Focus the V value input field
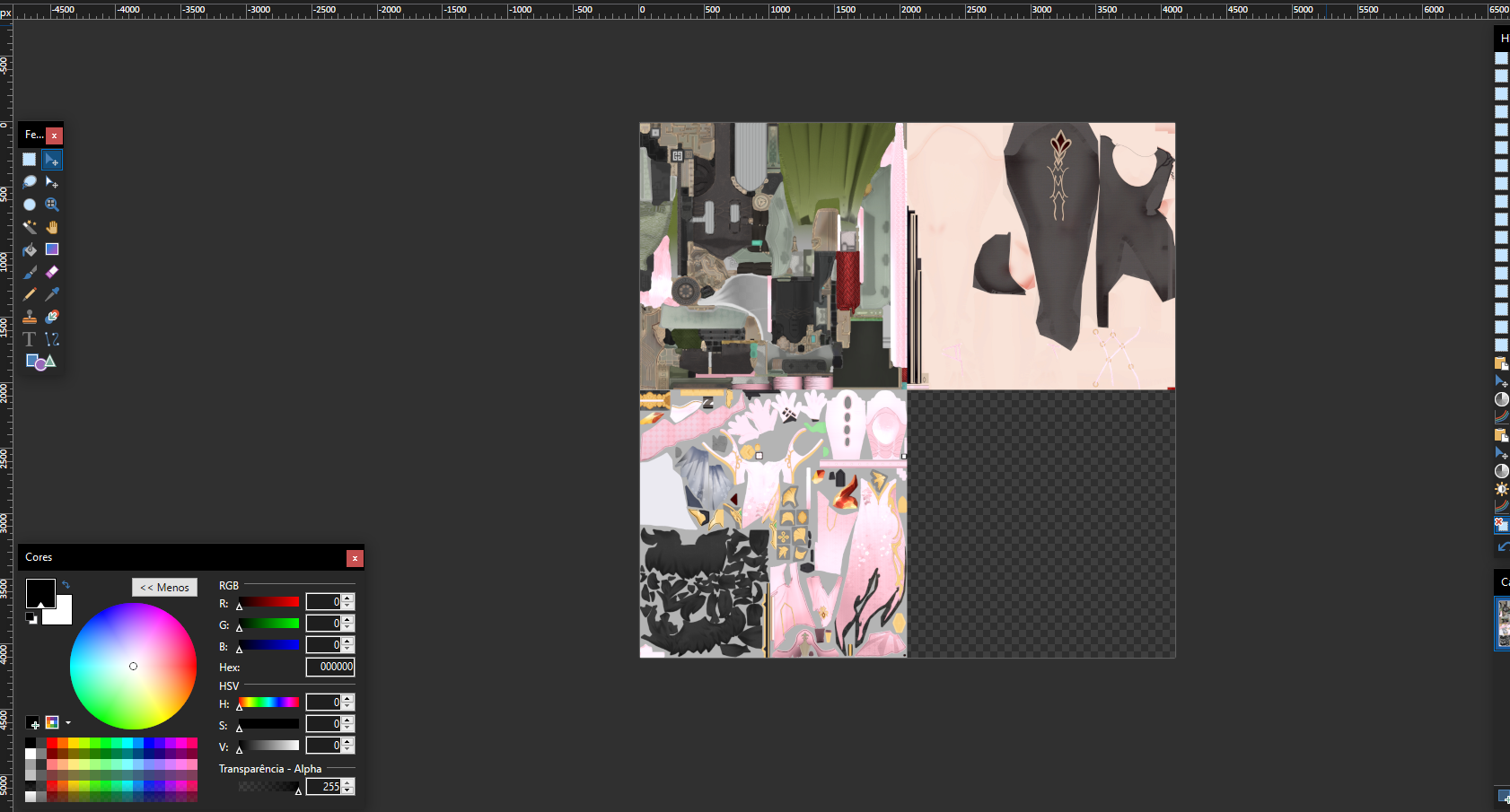Screen dimensions: 1510x812 pyautogui.click(x=323, y=746)
